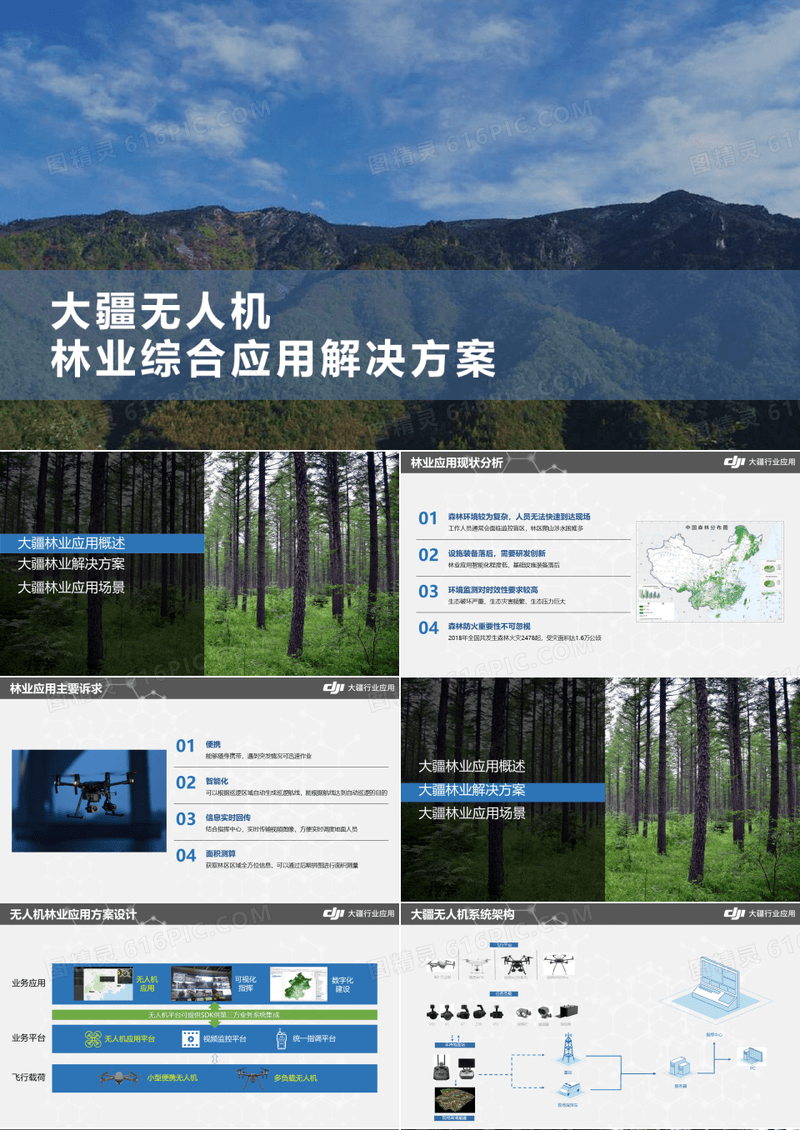
Task: Click the 小型便携无人机 drone icon
Action: [118, 1077]
